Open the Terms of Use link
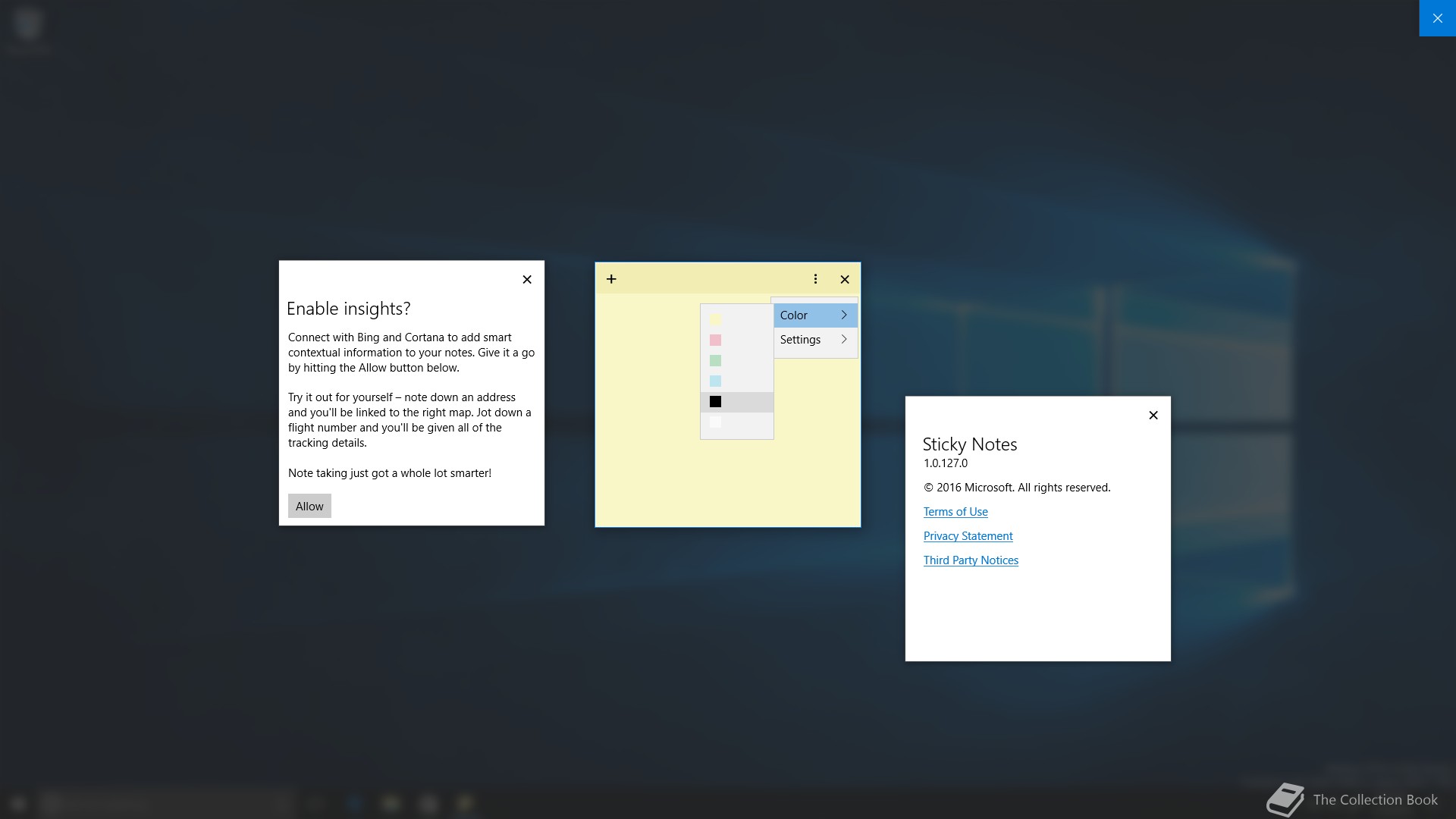 (955, 512)
